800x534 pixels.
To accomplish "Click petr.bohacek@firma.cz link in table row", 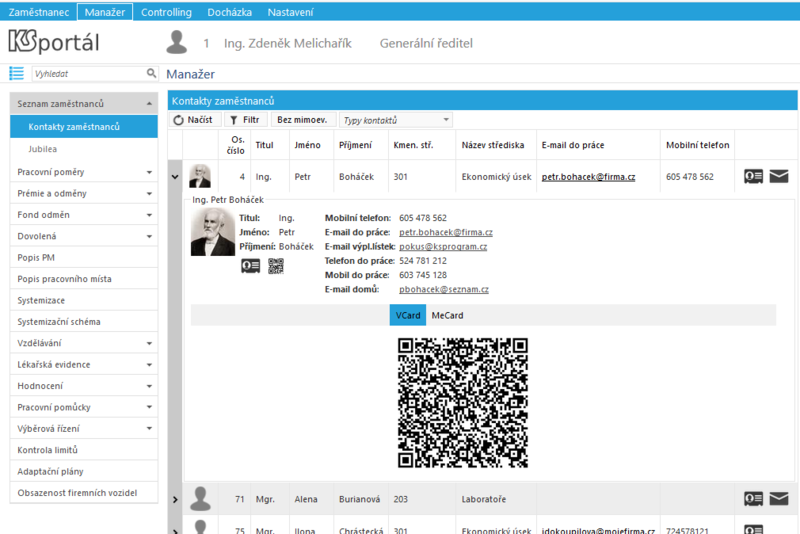I will [588, 176].
